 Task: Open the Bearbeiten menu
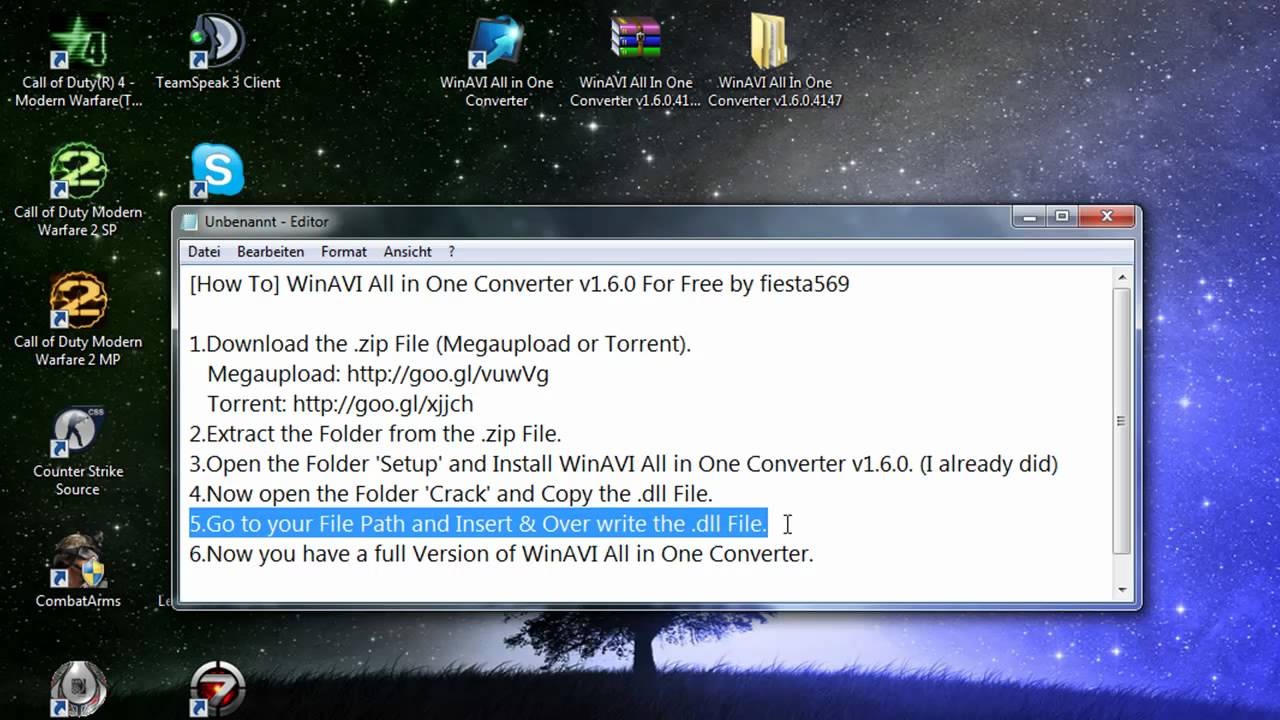271,252
